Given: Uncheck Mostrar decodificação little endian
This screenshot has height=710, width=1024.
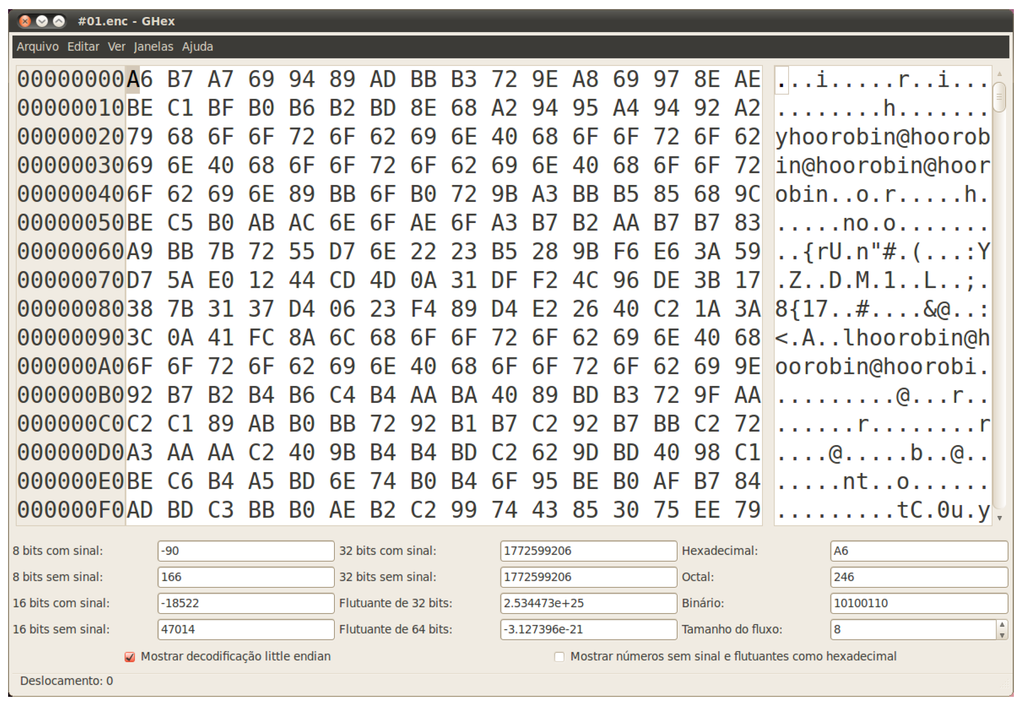Looking at the screenshot, I should click(x=130, y=657).
